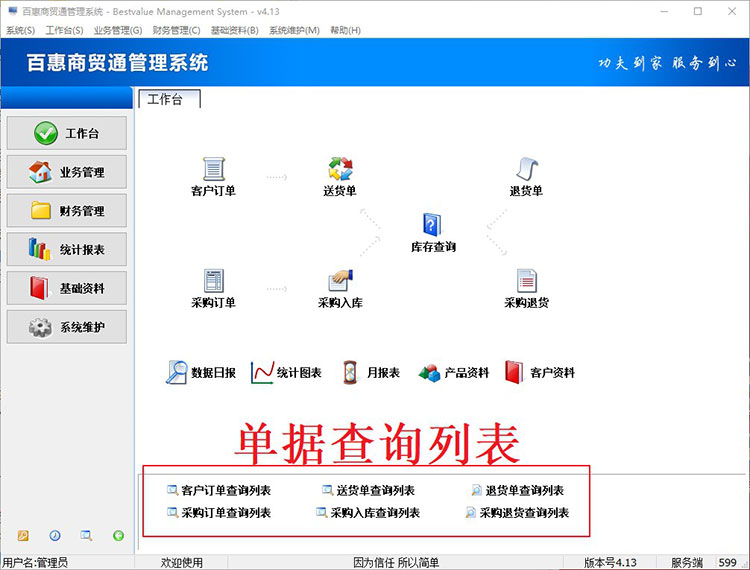Image resolution: width=750 pixels, height=570 pixels.
Task: Open 客户订单查询列表 link
Action: [x=219, y=490]
